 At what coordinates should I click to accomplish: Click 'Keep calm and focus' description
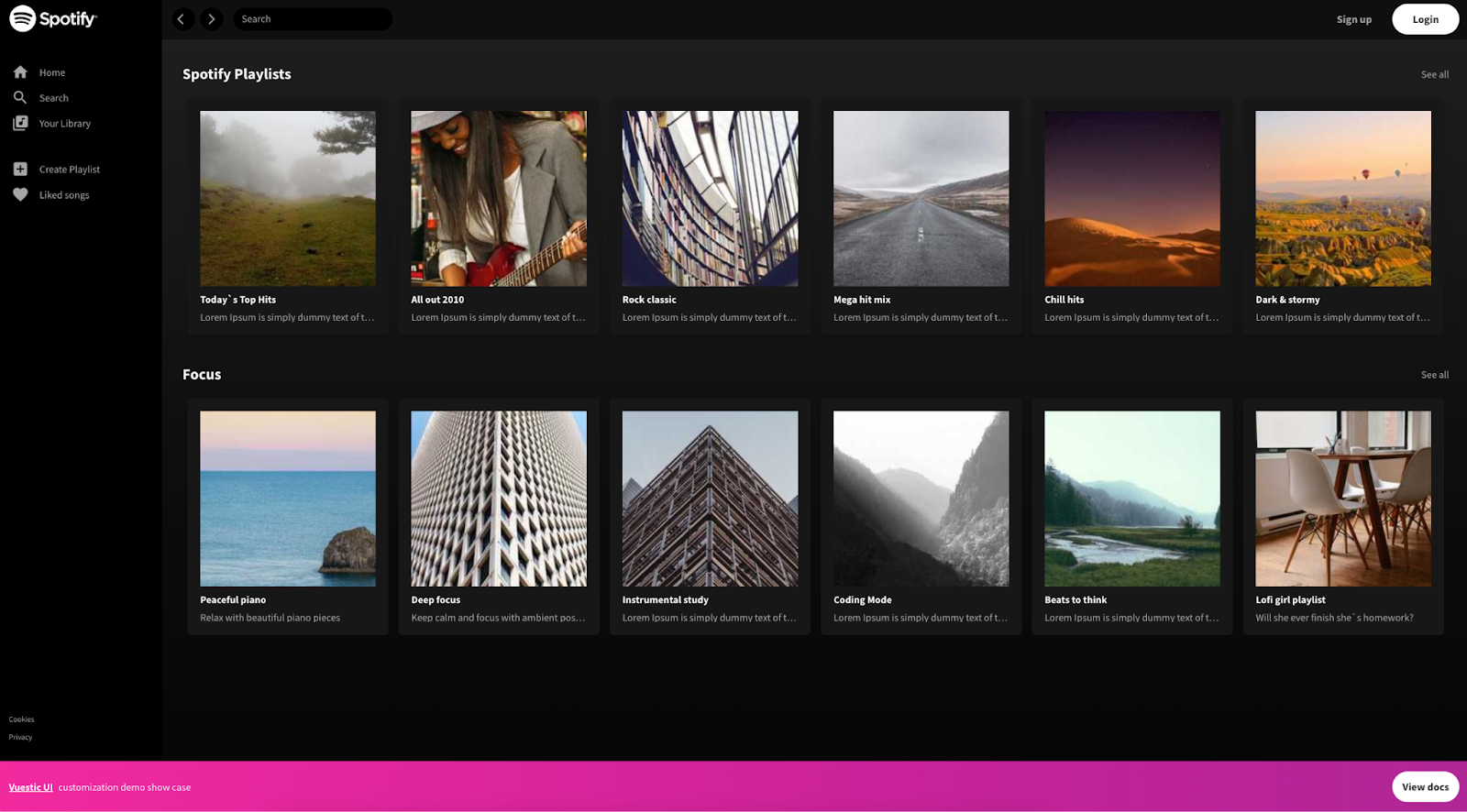pos(498,618)
